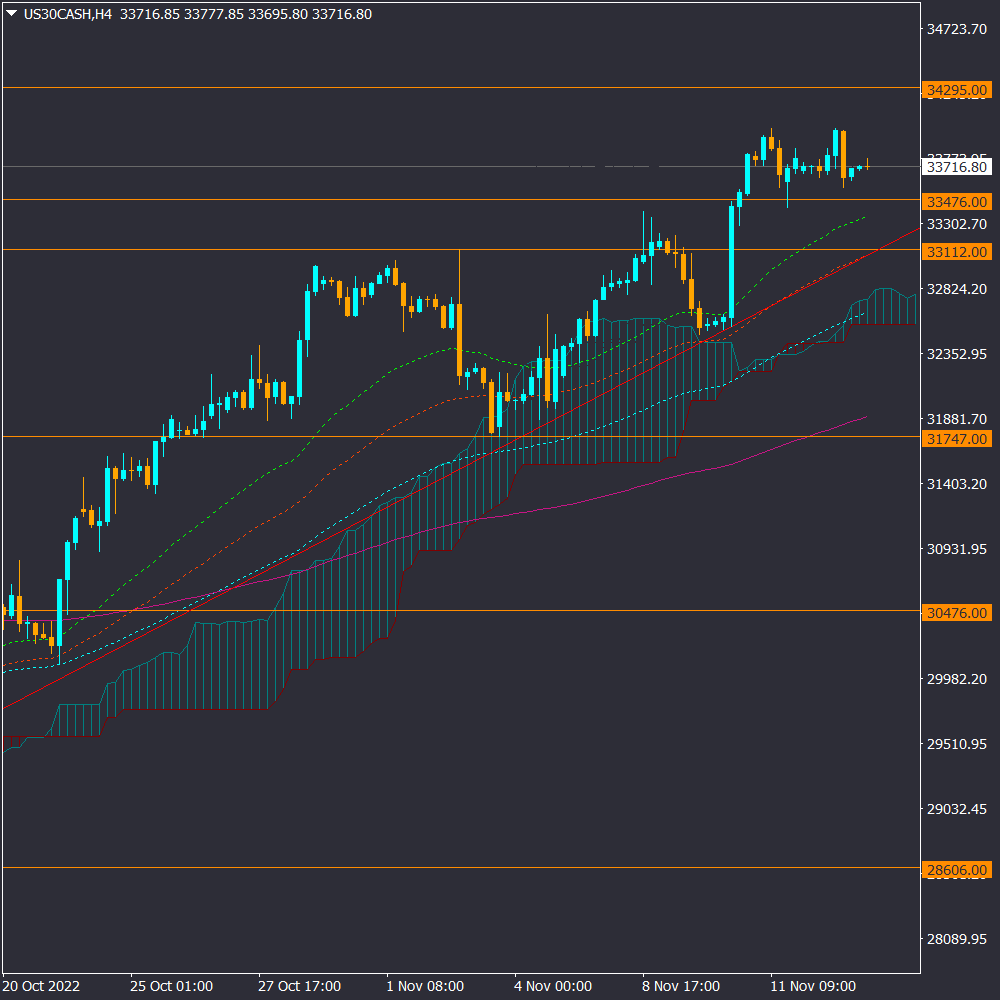Click the 33112.00 level price tag
This screenshot has width=1000, height=1000.
(x=957, y=251)
